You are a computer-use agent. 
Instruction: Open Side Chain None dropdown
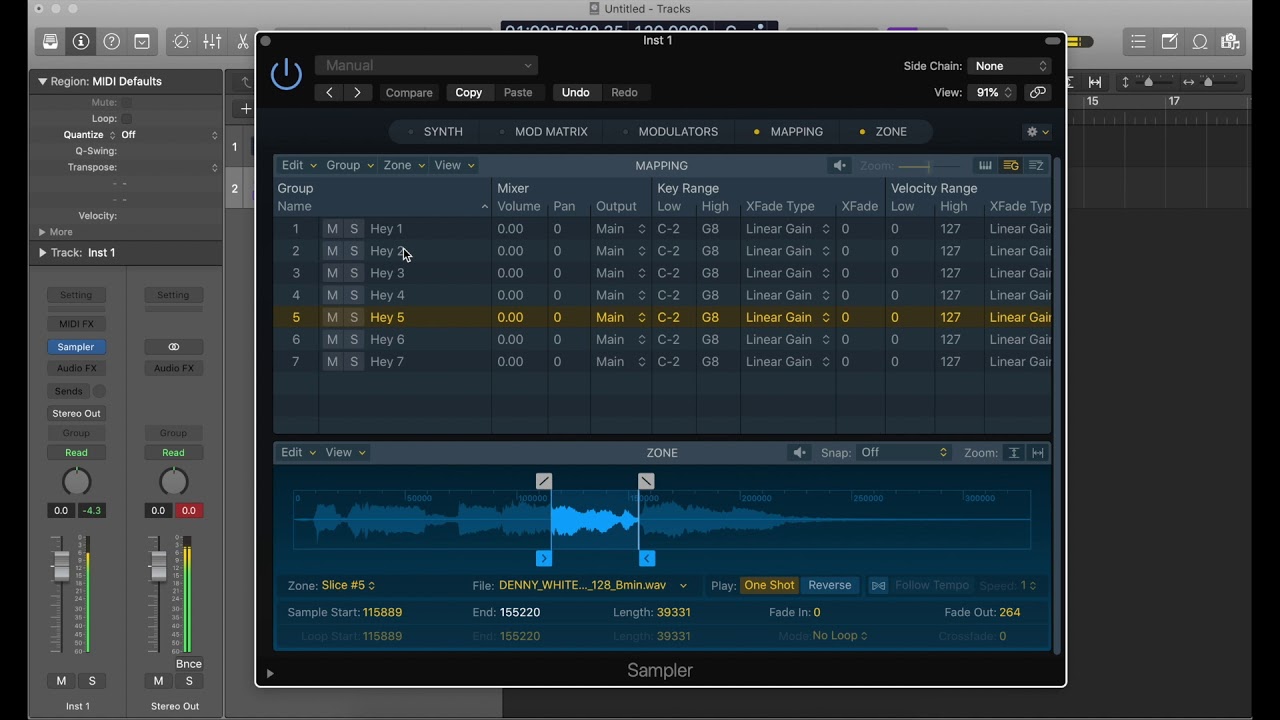(x=1009, y=66)
